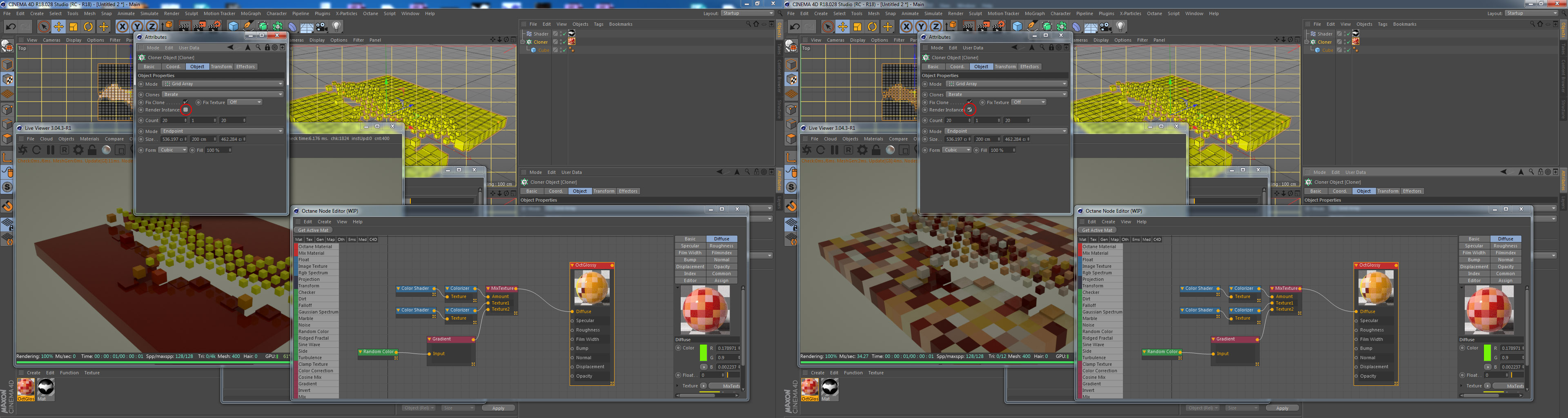Open Render Settings gear clapperboard in right CINEMA 4D toolbar

[999, 26]
